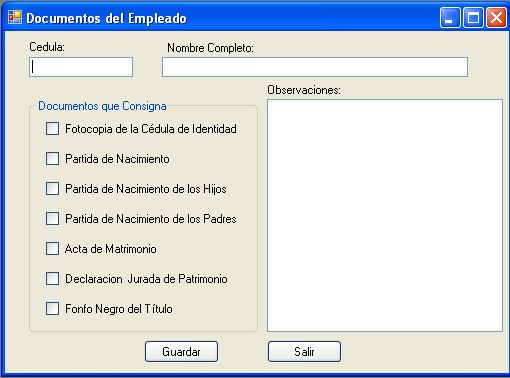Click the 'Cedula:' label
The width and height of the screenshot is (510, 378).
pyautogui.click(x=47, y=47)
